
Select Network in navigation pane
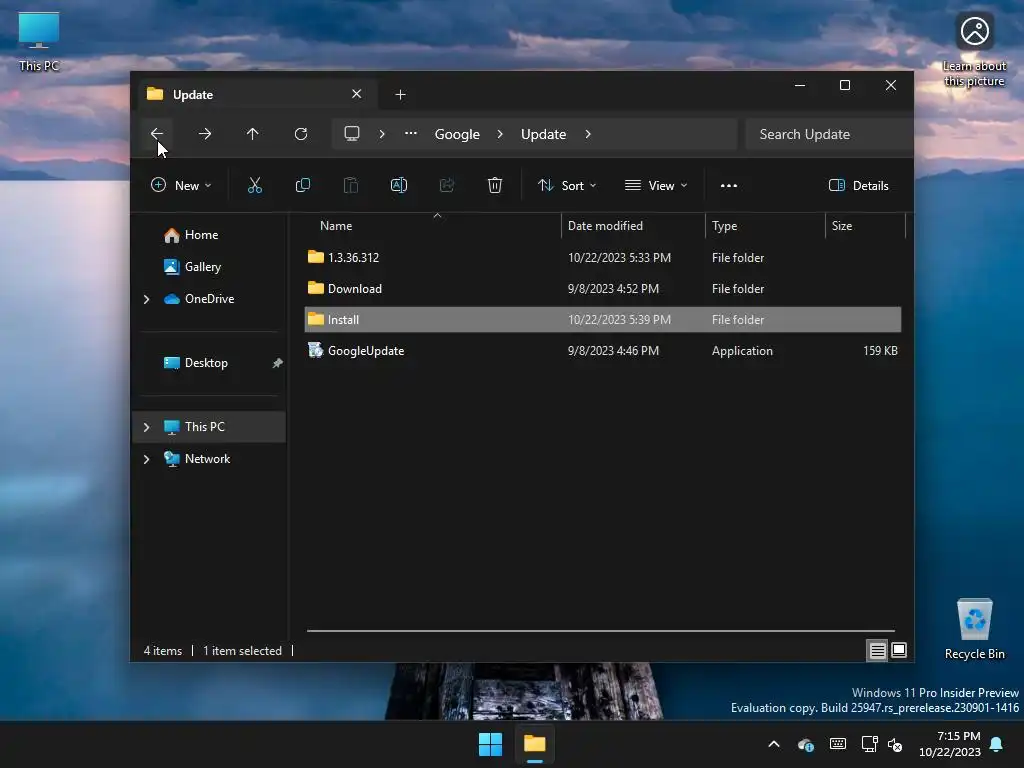[207, 459]
